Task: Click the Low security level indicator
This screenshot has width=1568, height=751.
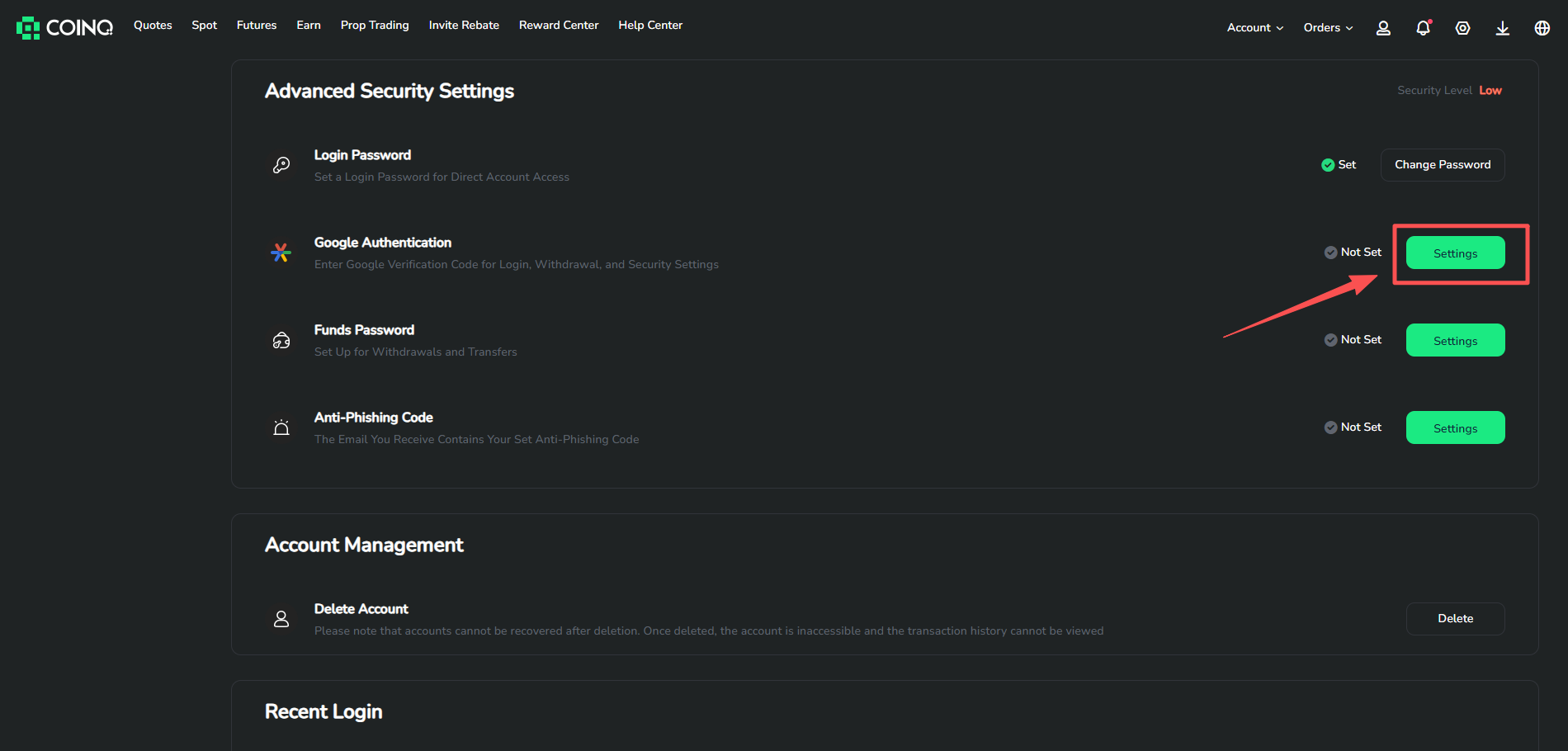Action: click(1490, 90)
